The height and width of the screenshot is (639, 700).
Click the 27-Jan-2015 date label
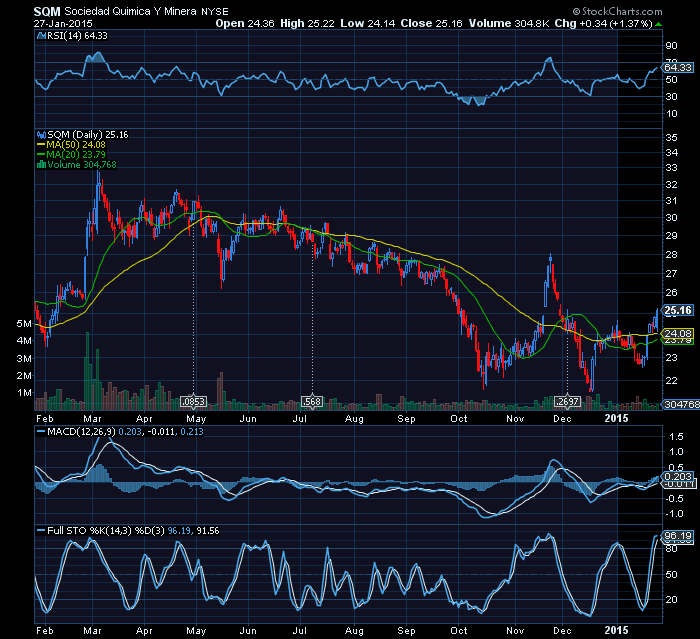pos(63,24)
